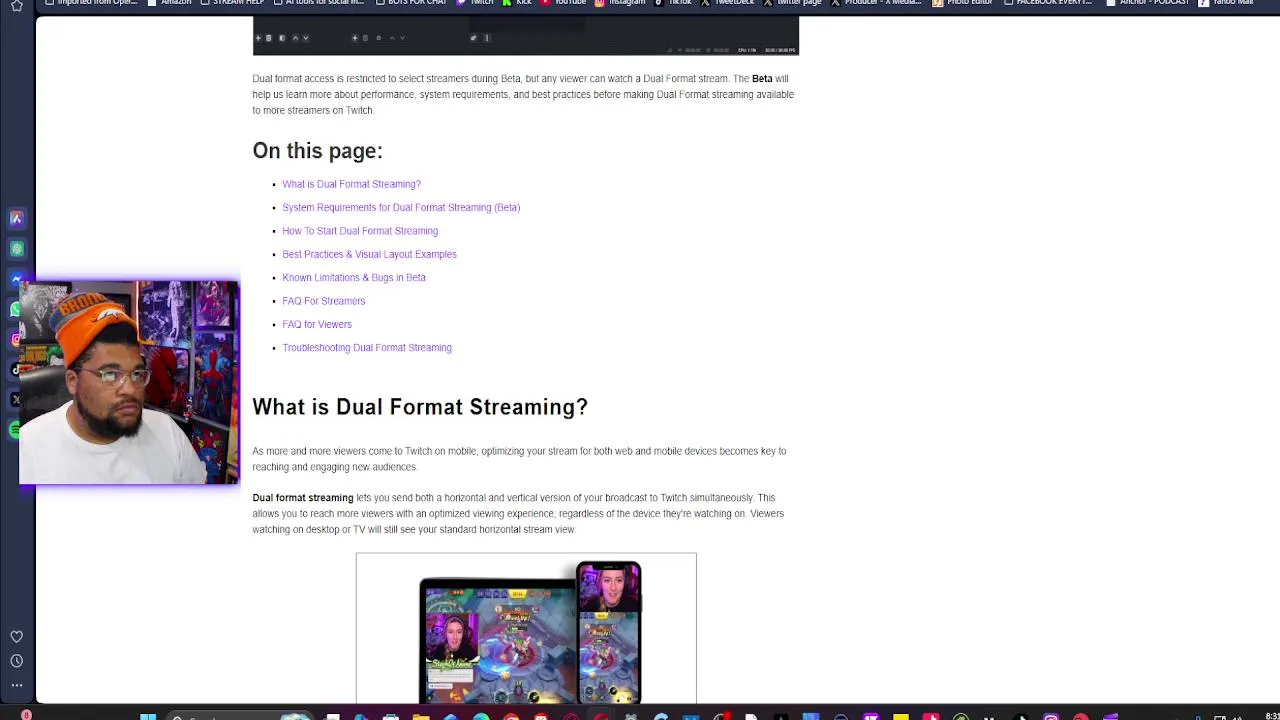Open the History clock icon in sidebar
The width and height of the screenshot is (1280, 720).
(16, 661)
